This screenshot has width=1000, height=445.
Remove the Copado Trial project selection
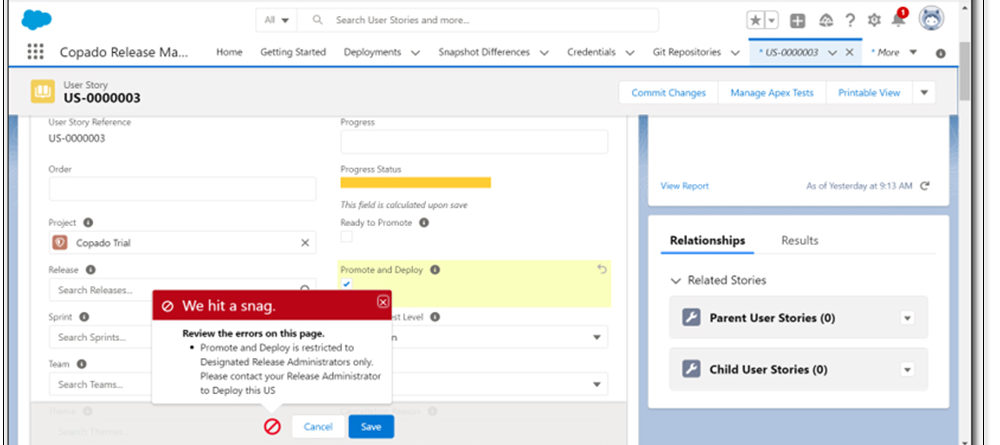(x=305, y=243)
